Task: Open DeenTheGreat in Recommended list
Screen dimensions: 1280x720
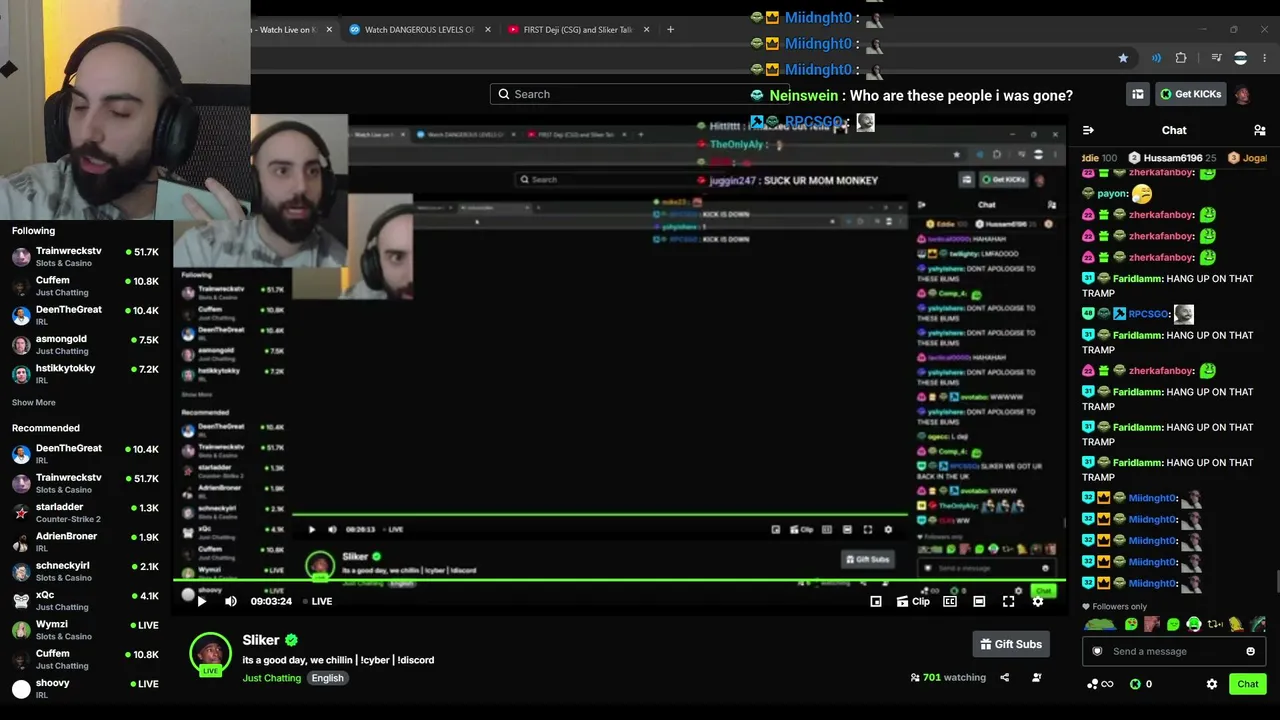Action: [x=85, y=453]
